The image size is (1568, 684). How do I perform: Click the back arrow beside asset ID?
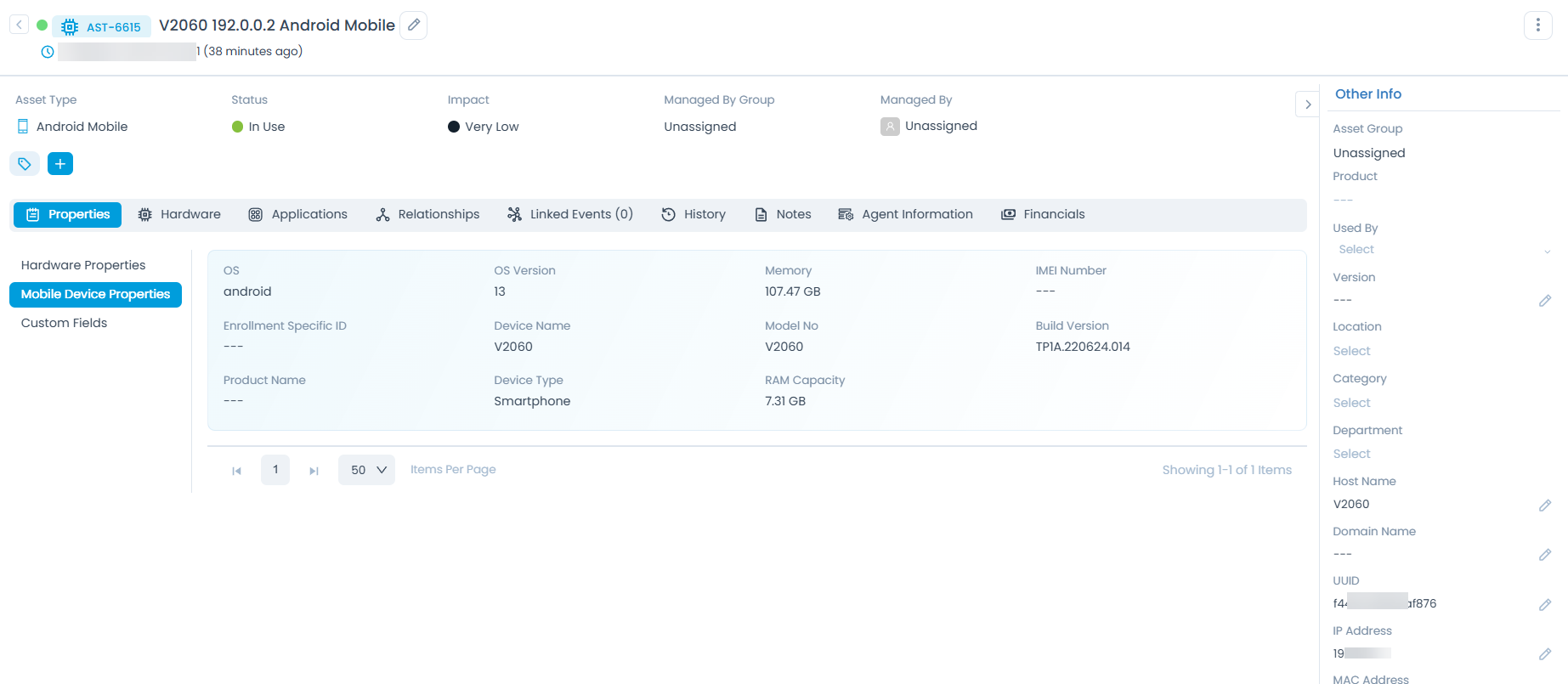[x=19, y=25]
